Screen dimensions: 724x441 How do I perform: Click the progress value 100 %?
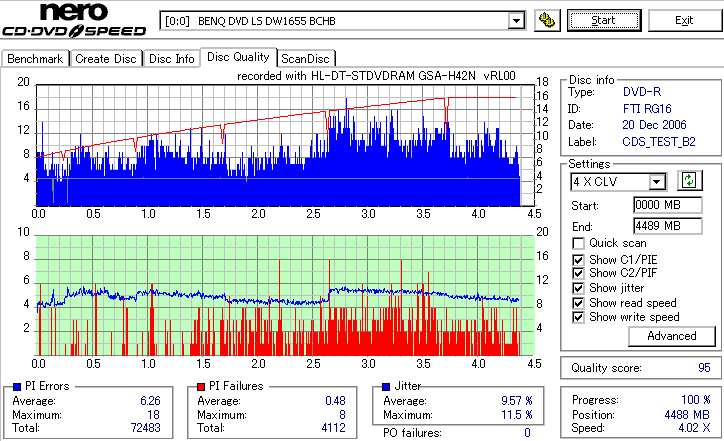tap(695, 399)
